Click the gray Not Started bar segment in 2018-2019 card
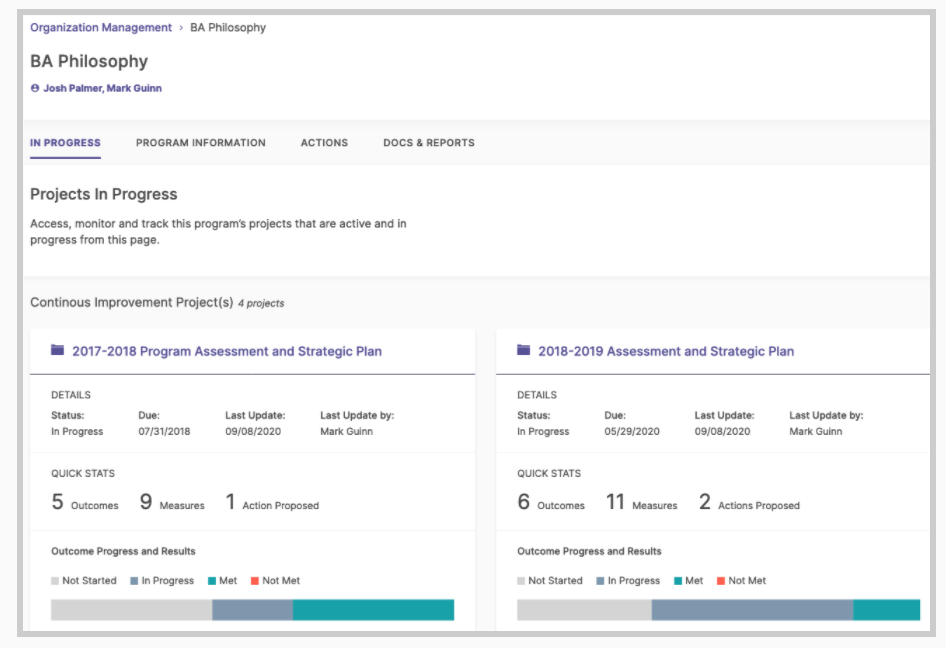The image size is (946, 648). click(x=585, y=610)
